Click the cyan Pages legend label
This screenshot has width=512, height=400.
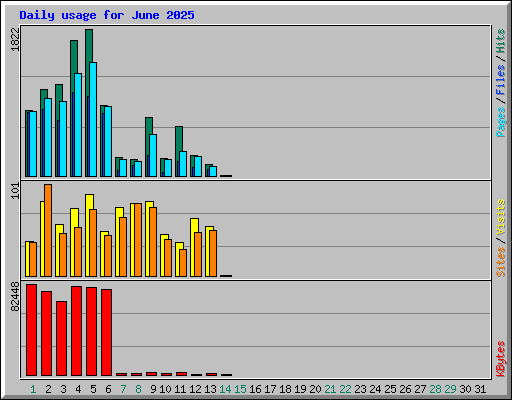pyautogui.click(x=501, y=122)
